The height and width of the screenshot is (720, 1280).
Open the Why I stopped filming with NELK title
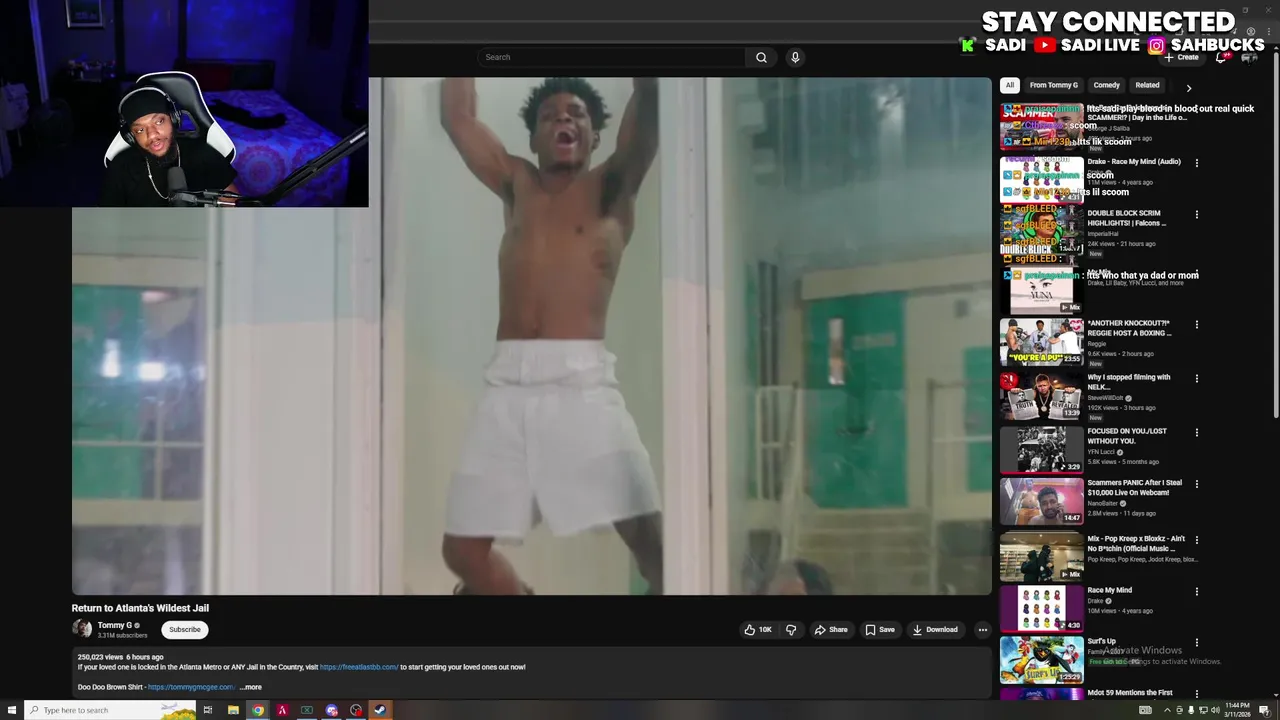pyautogui.click(x=1129, y=382)
